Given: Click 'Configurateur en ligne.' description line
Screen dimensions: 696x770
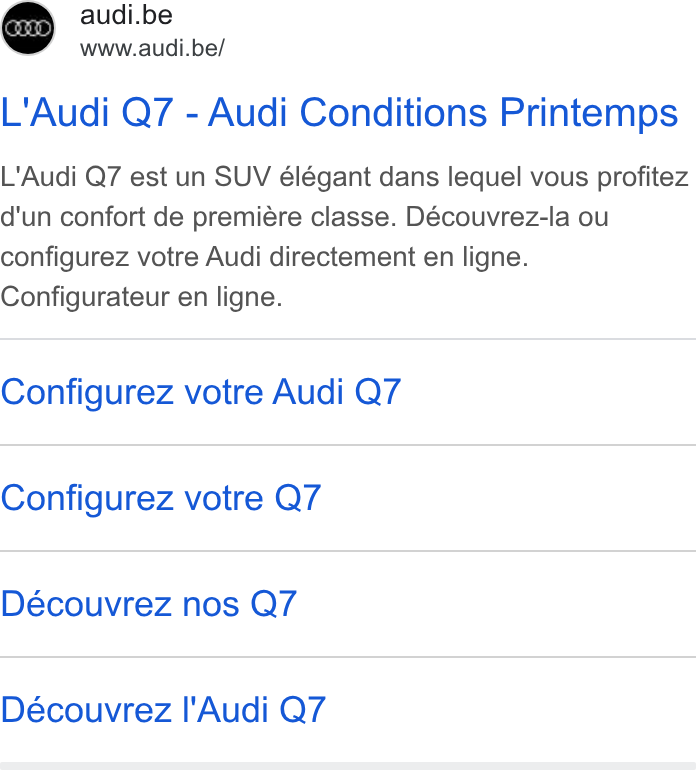Looking at the screenshot, I should click(x=141, y=297).
